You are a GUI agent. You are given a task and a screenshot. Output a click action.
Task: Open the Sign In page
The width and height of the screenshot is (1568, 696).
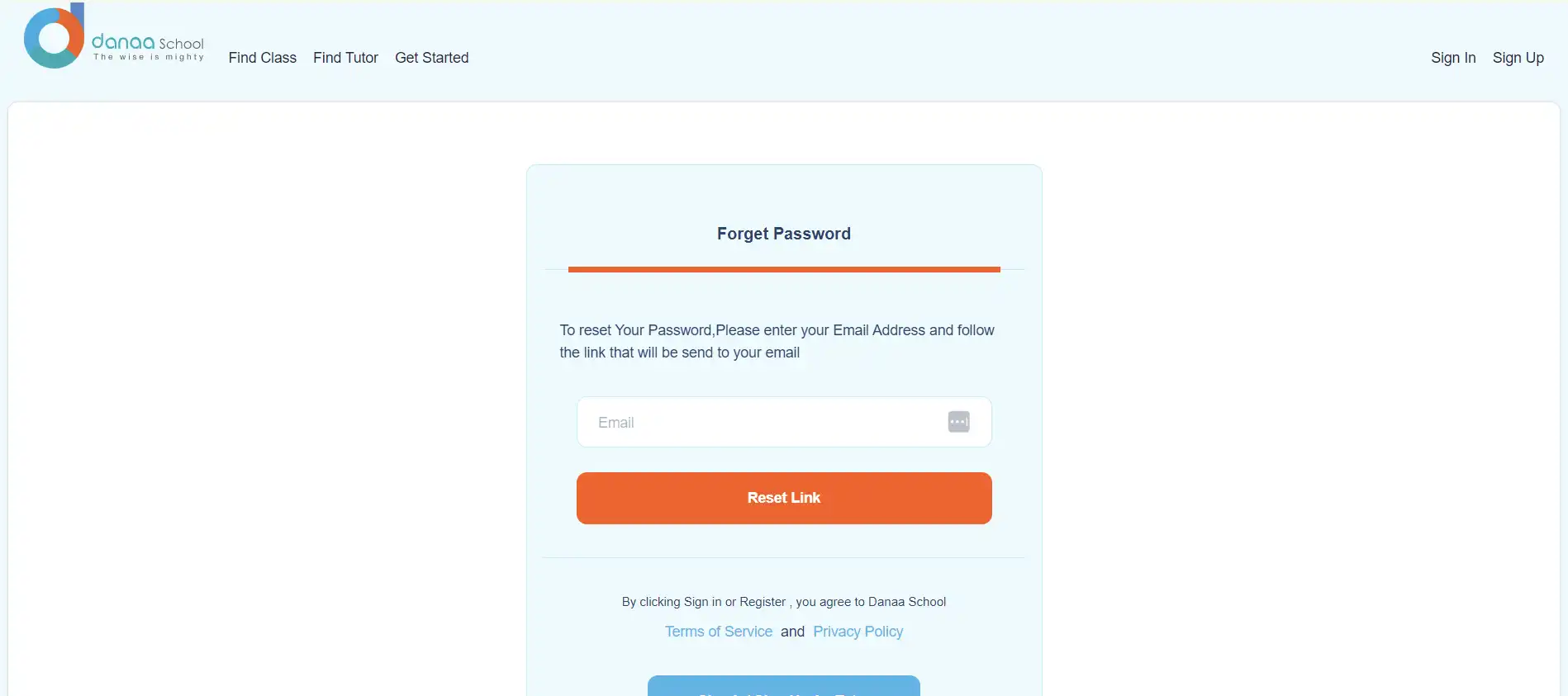point(1453,58)
